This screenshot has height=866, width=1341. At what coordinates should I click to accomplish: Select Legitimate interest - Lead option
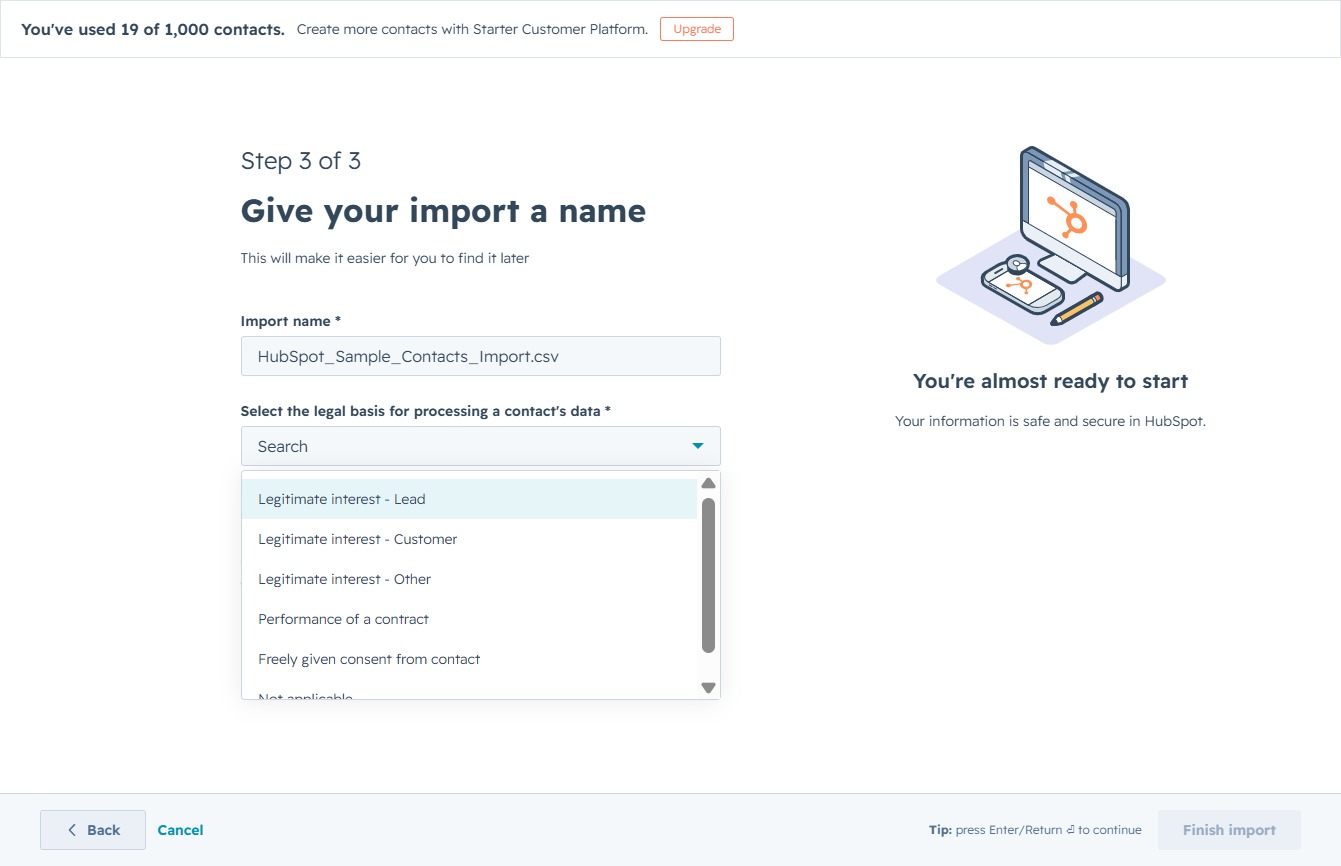[469, 499]
